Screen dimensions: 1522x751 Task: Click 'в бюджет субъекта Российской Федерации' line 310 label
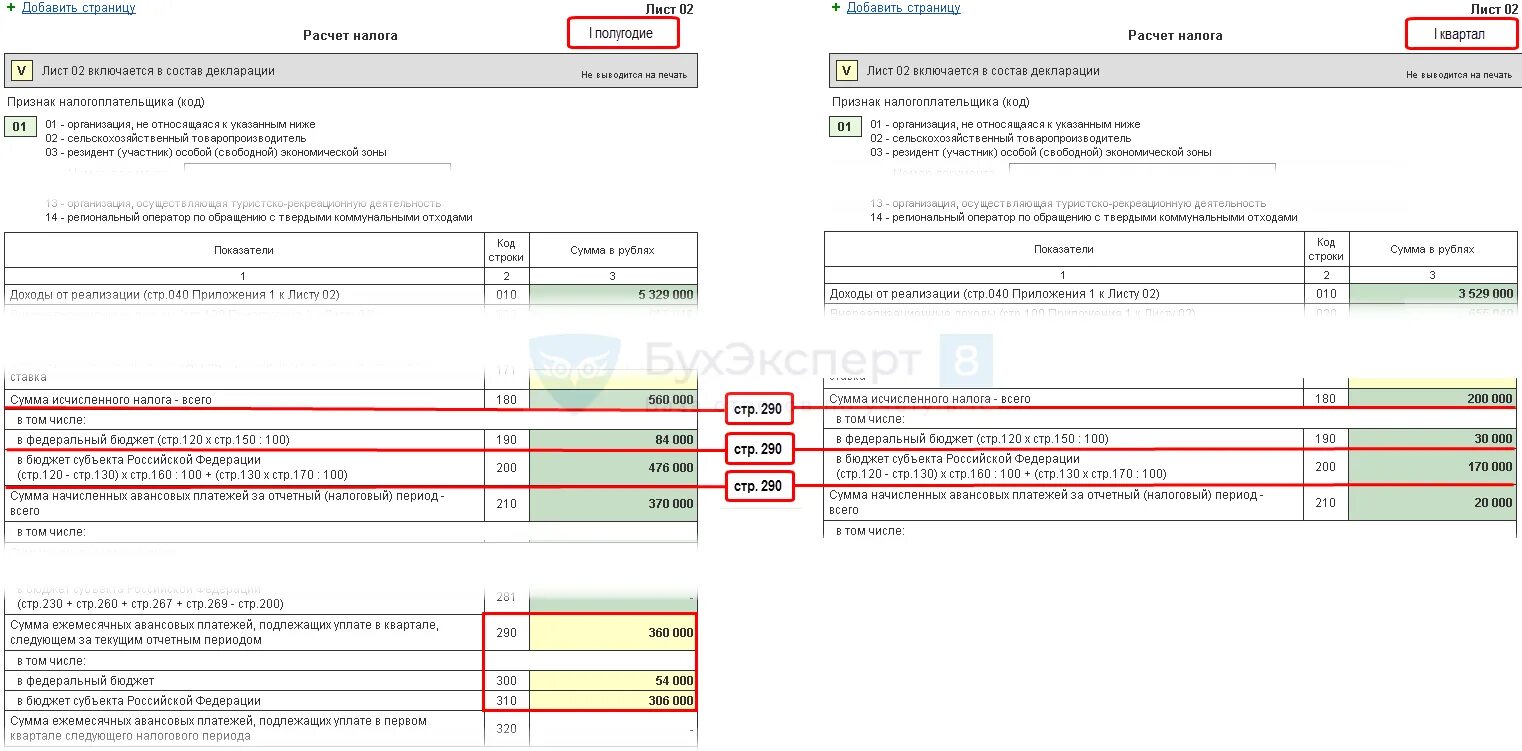tap(138, 701)
